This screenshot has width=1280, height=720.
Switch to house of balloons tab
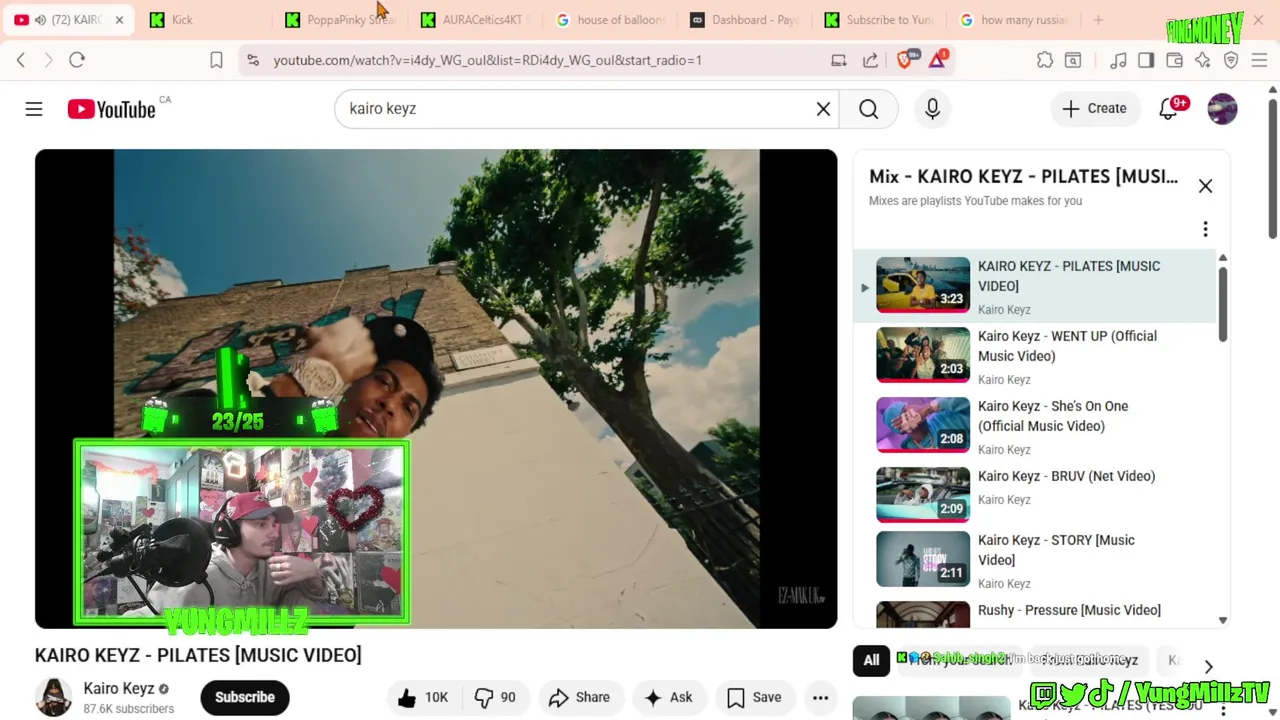612,20
